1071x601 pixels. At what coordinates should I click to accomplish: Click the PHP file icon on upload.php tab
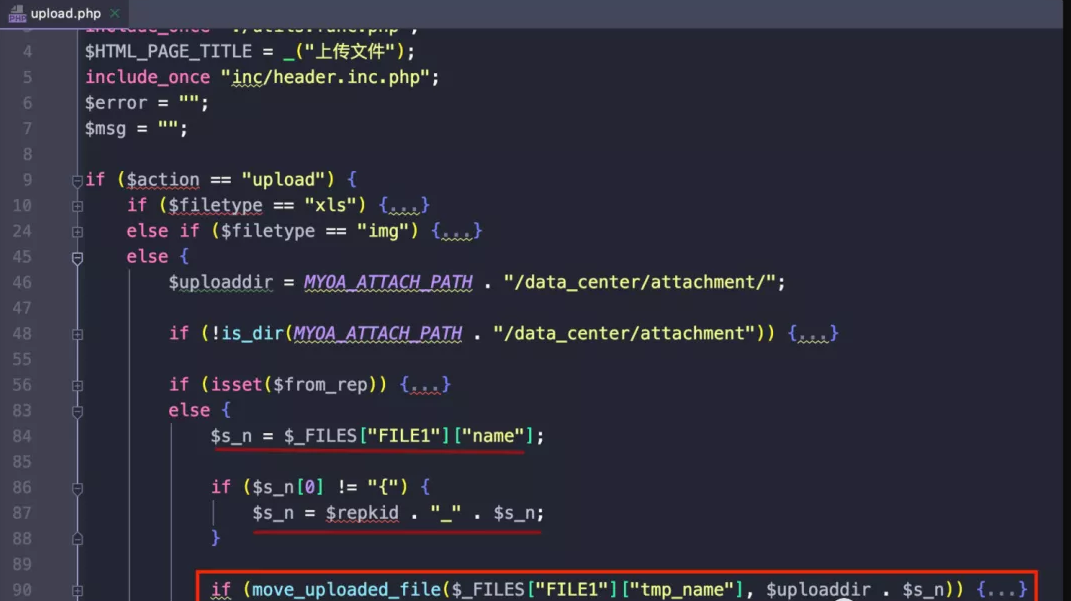[16, 13]
